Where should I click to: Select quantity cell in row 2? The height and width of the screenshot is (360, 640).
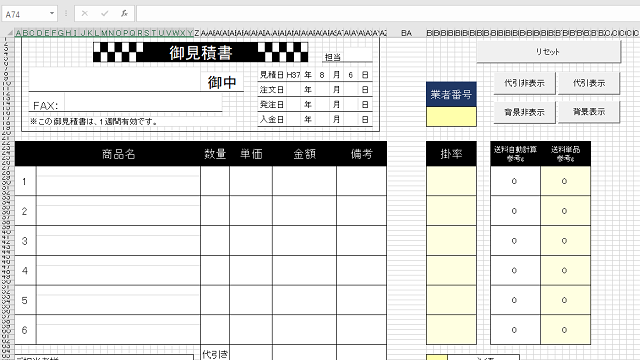pos(215,211)
